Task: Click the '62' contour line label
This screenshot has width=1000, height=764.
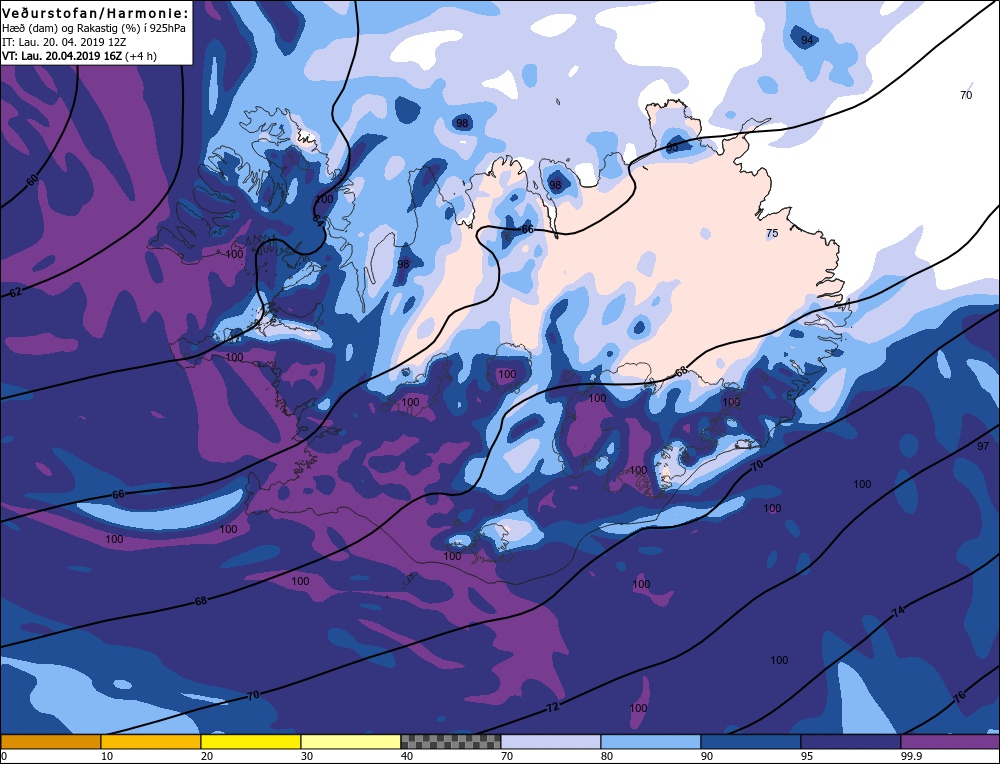Action: click(16, 292)
